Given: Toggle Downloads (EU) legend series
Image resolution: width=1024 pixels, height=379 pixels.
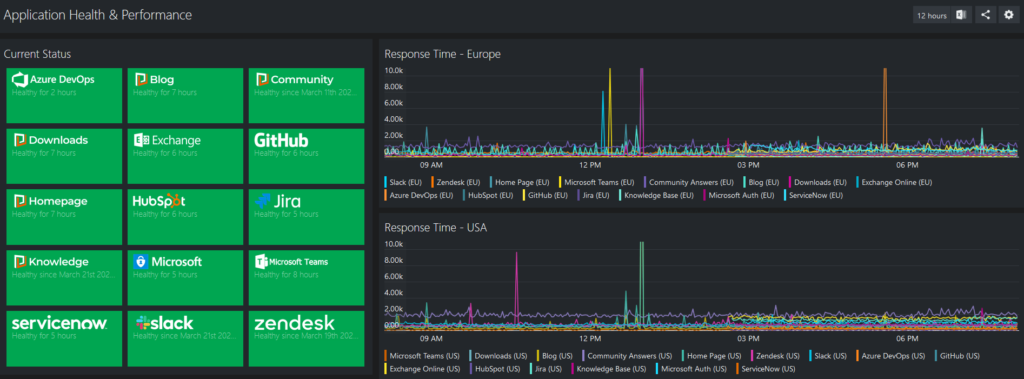Looking at the screenshot, I should (x=818, y=182).
